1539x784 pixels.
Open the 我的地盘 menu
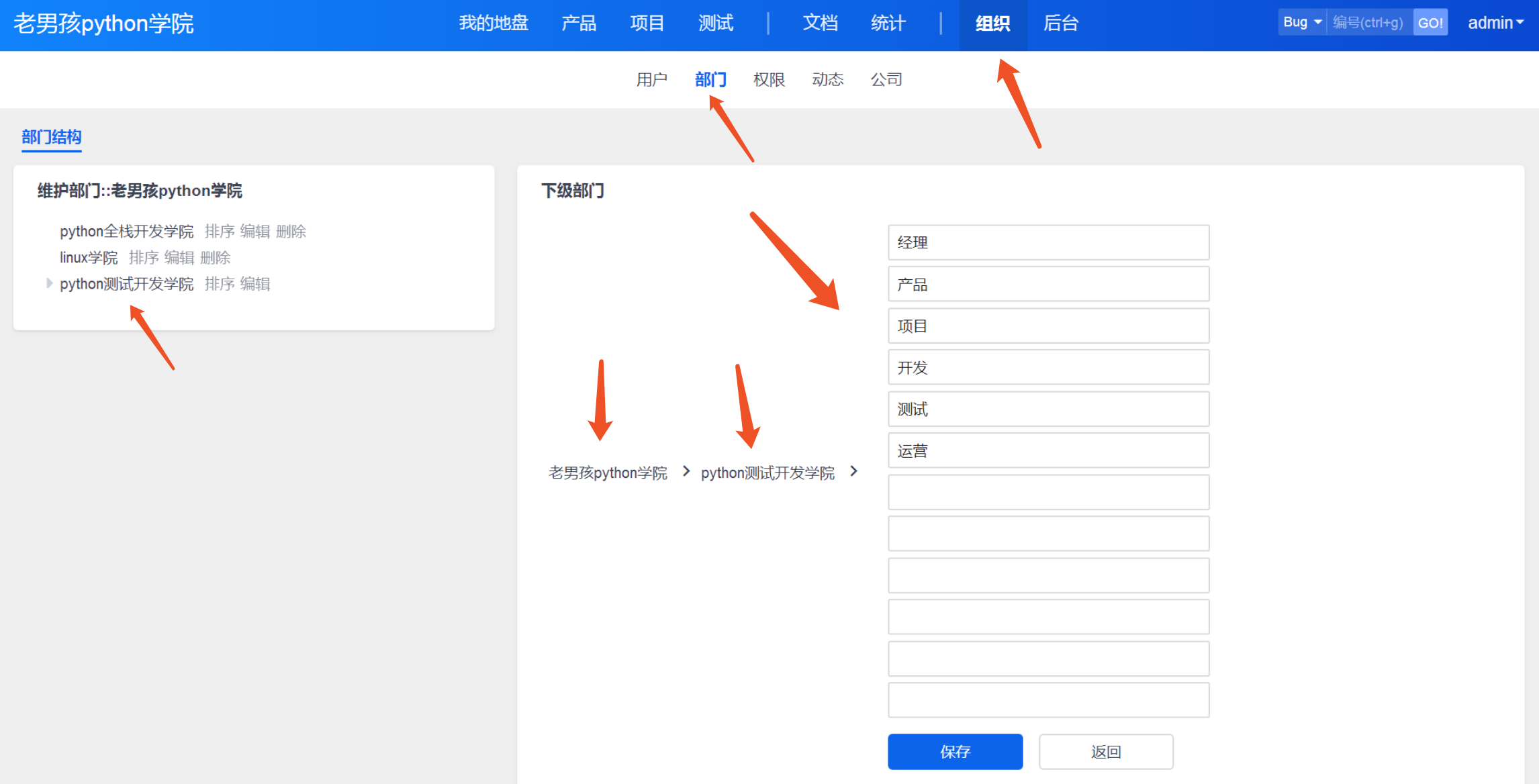[x=494, y=23]
